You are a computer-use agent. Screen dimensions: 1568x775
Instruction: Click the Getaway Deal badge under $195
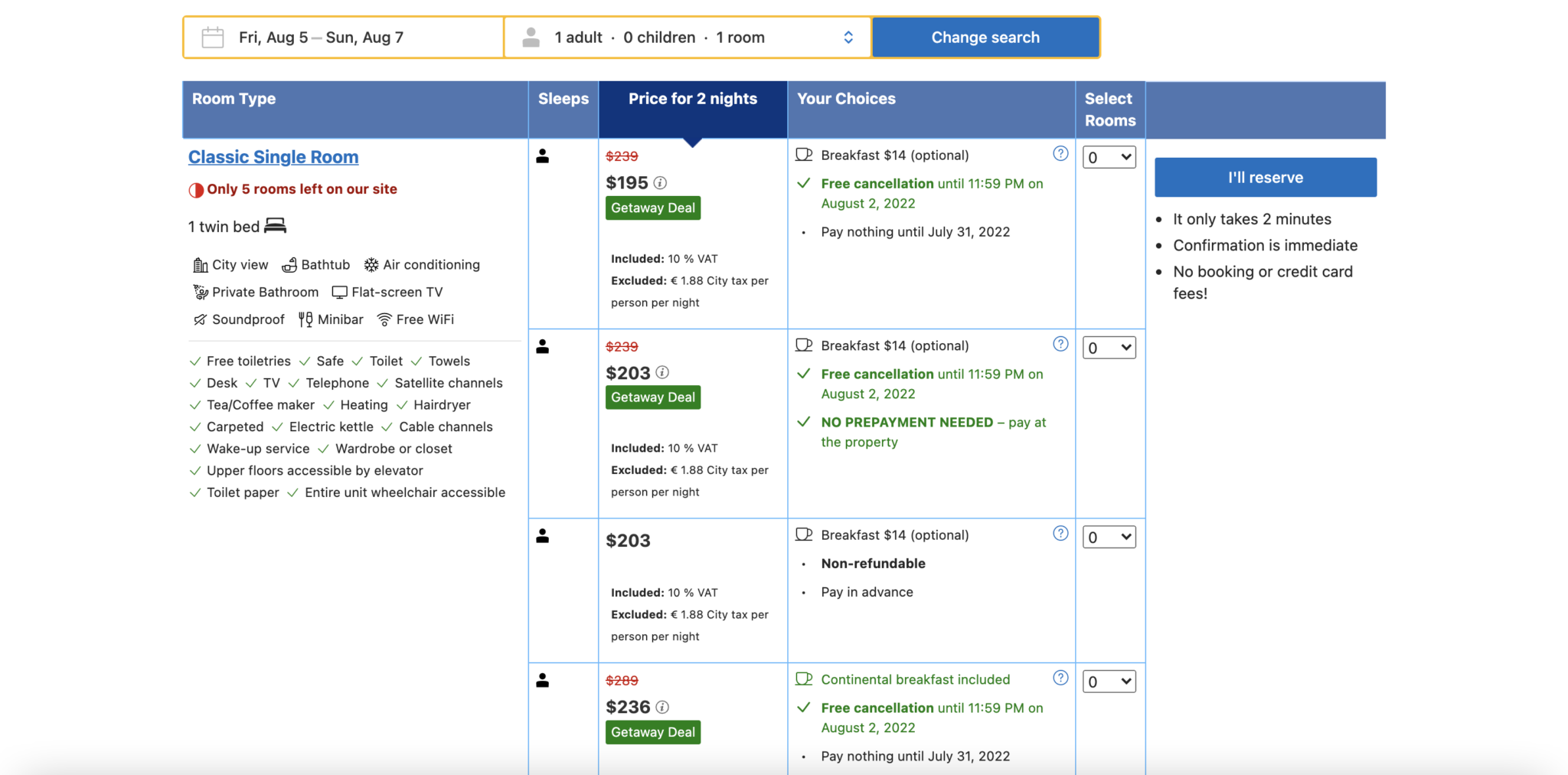(652, 208)
